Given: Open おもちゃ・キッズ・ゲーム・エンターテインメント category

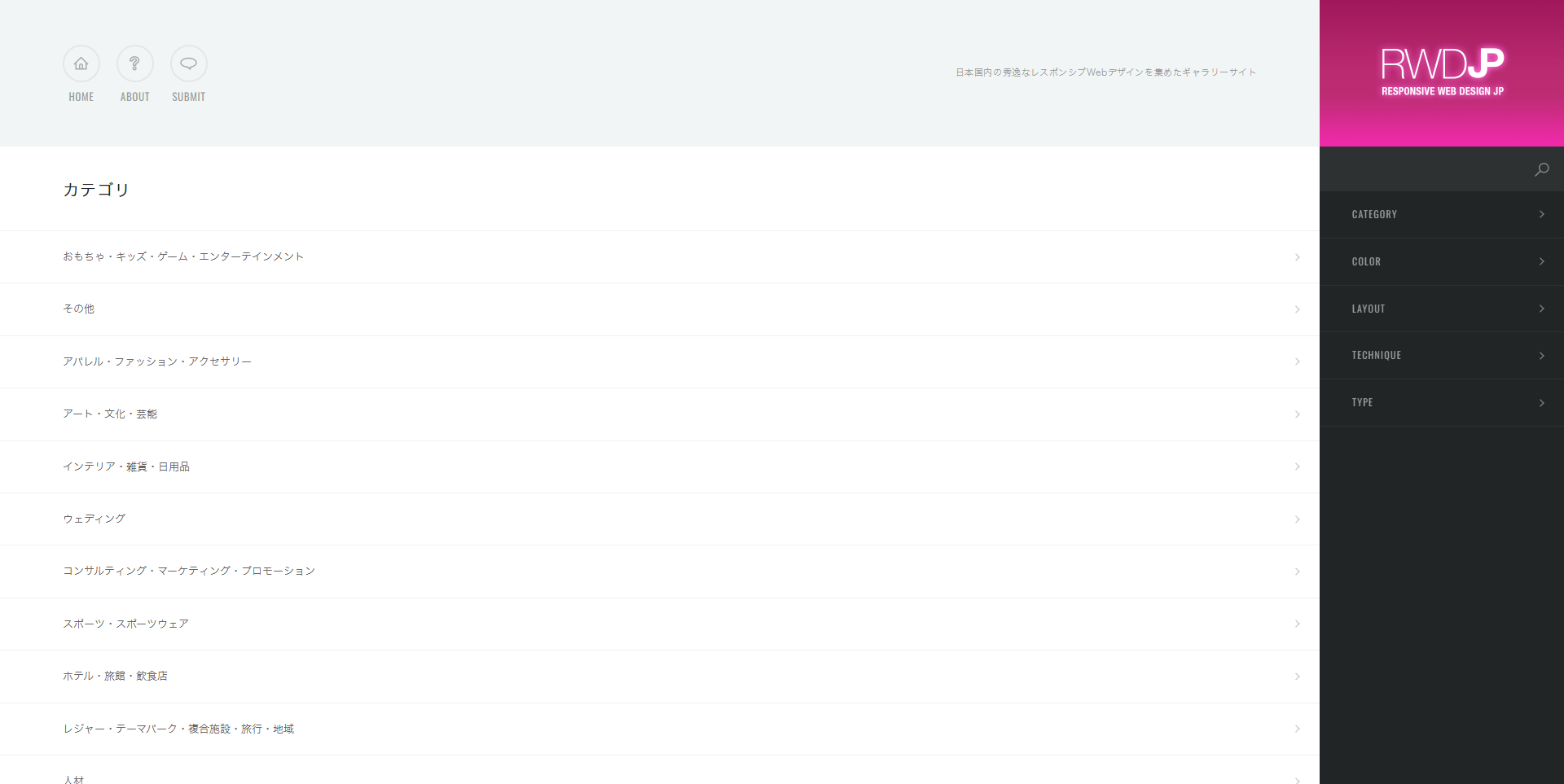Looking at the screenshot, I should tap(183, 256).
